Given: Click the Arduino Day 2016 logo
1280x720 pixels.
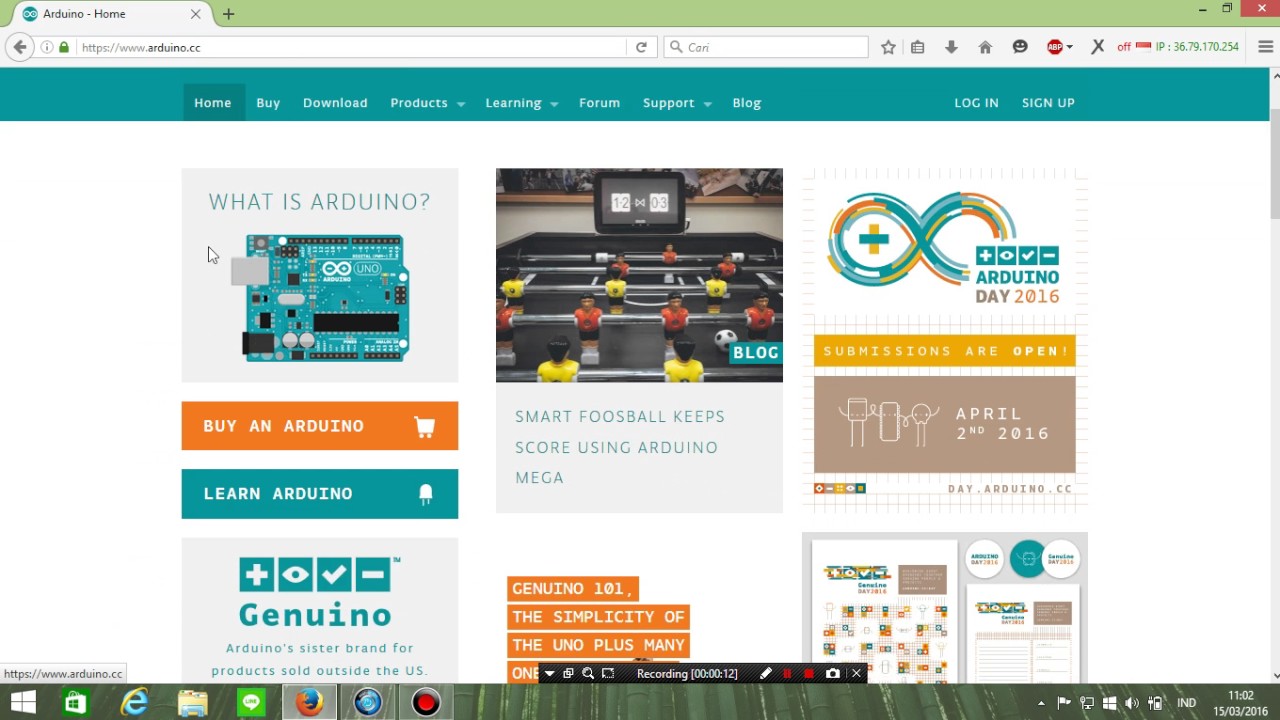Looking at the screenshot, I should click(x=944, y=249).
